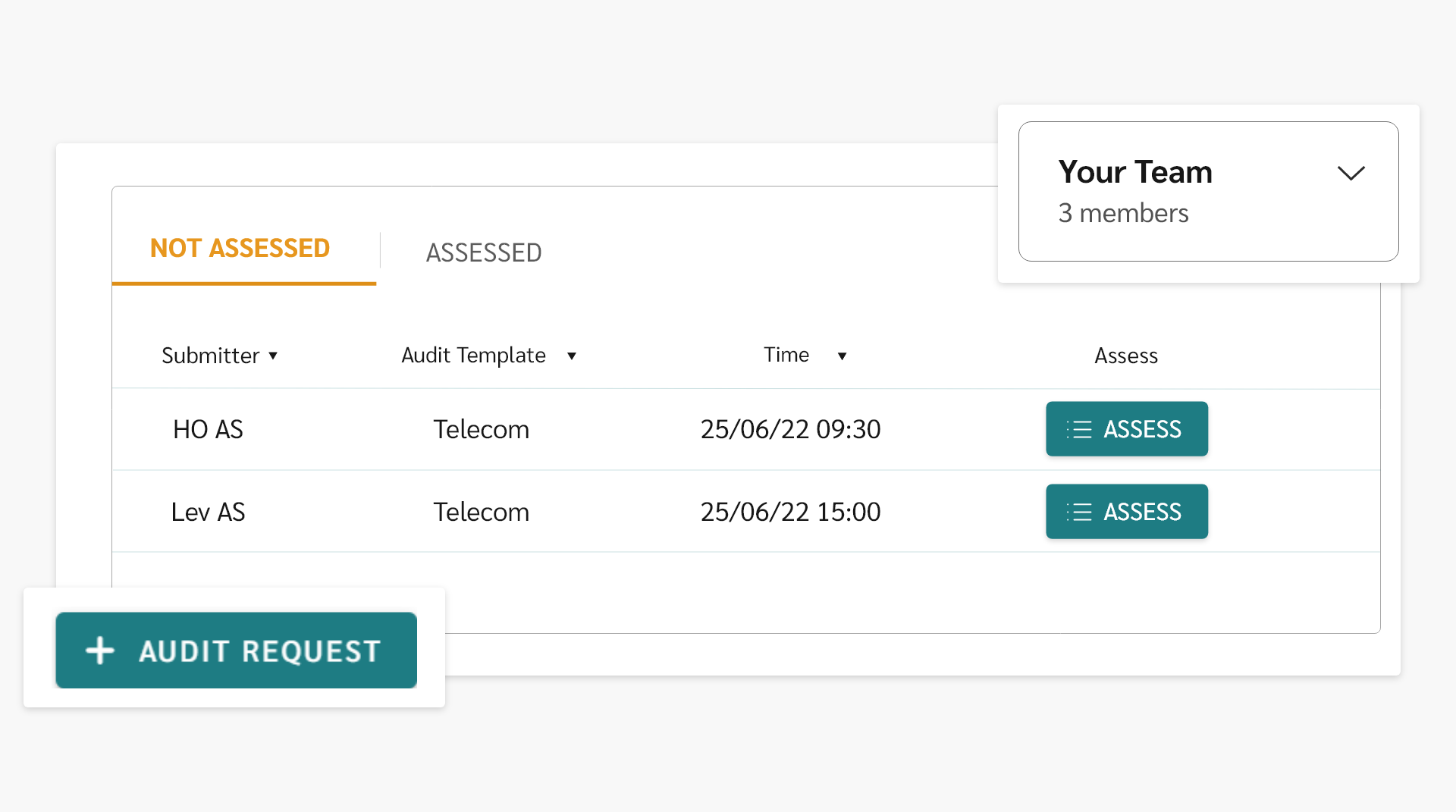Select the NOT ASSESSED tab
1456x812 pixels.
pos(240,248)
